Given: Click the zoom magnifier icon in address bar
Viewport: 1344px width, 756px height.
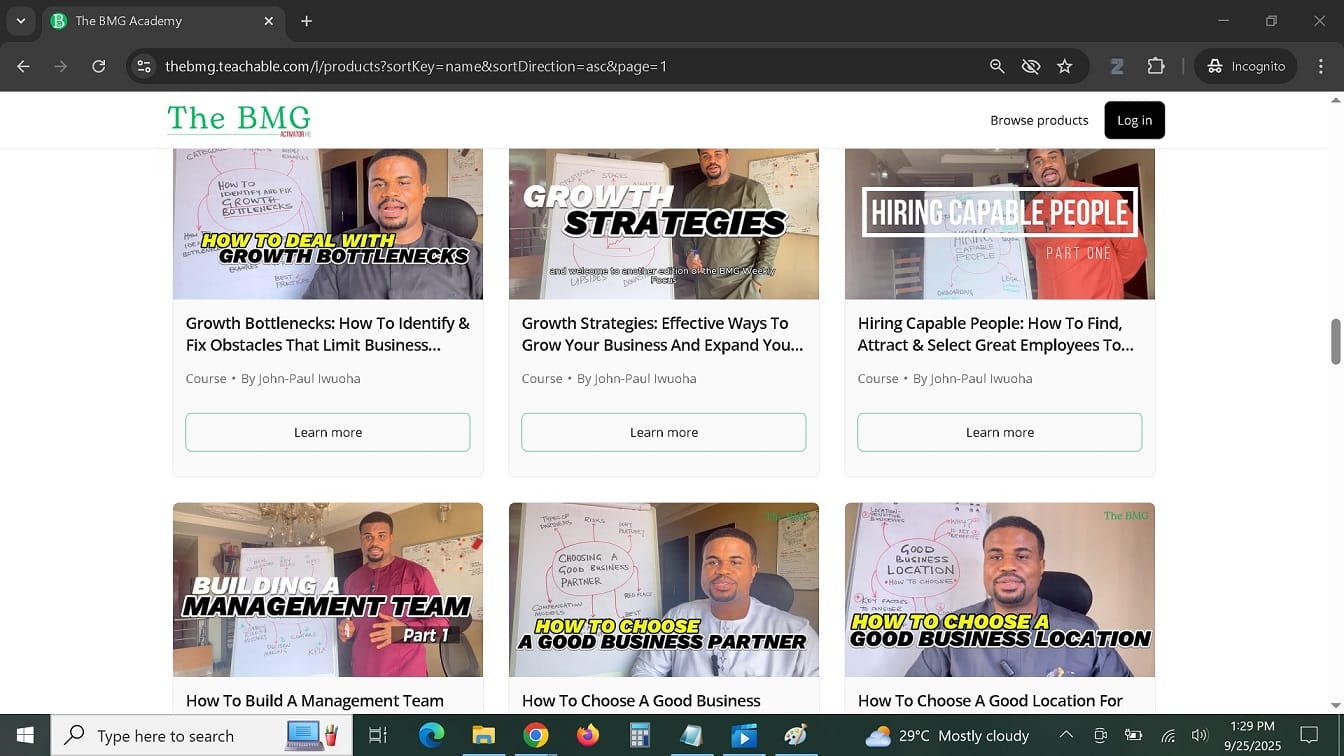Looking at the screenshot, I should pyautogui.click(x=997, y=66).
